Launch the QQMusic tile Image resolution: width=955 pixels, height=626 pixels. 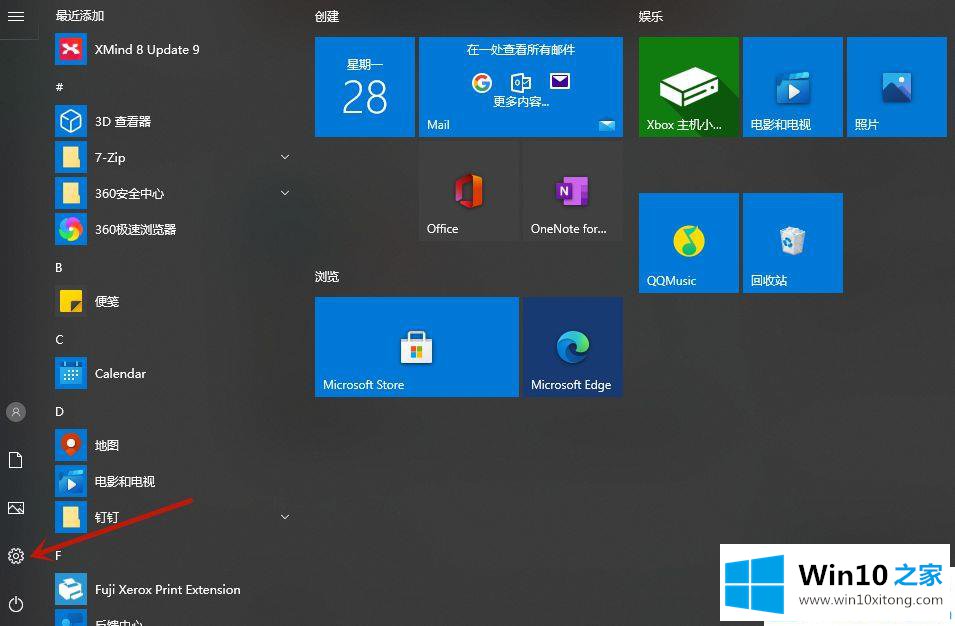pos(689,243)
